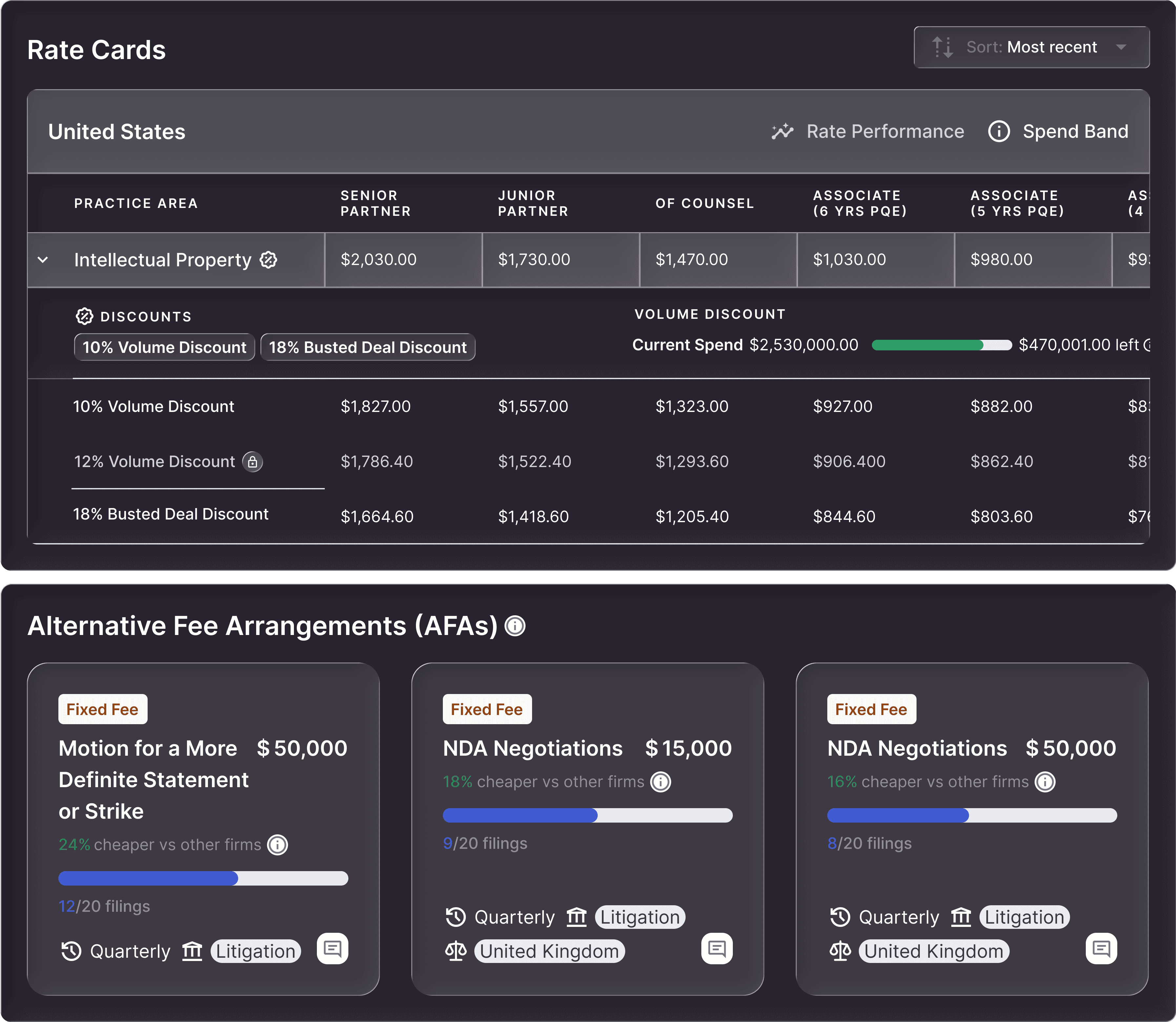Open comments on Motion for Definite Statement card
The height and width of the screenshot is (1022, 1176).
333,949
